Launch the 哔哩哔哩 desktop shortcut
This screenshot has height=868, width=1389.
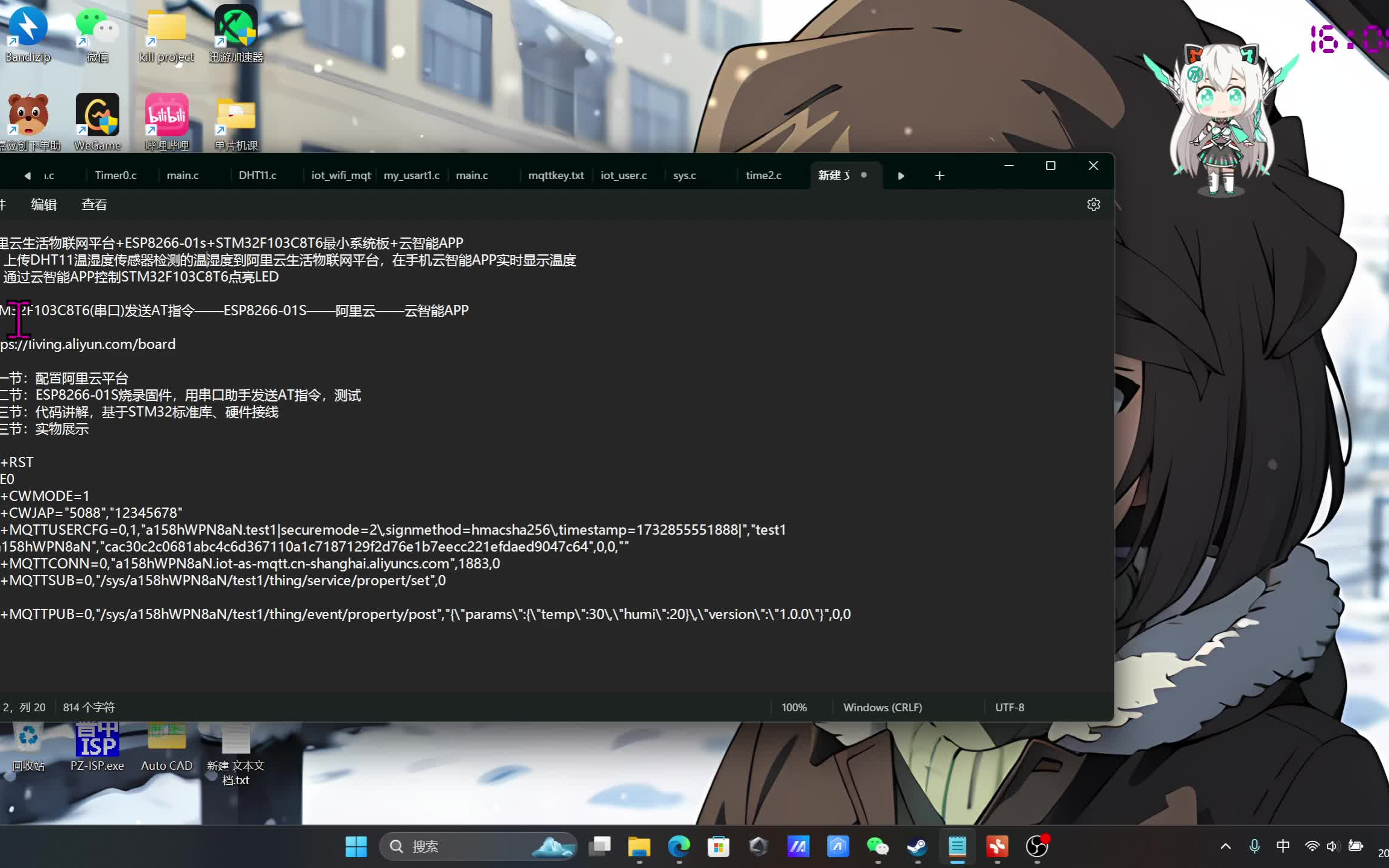coord(166,122)
